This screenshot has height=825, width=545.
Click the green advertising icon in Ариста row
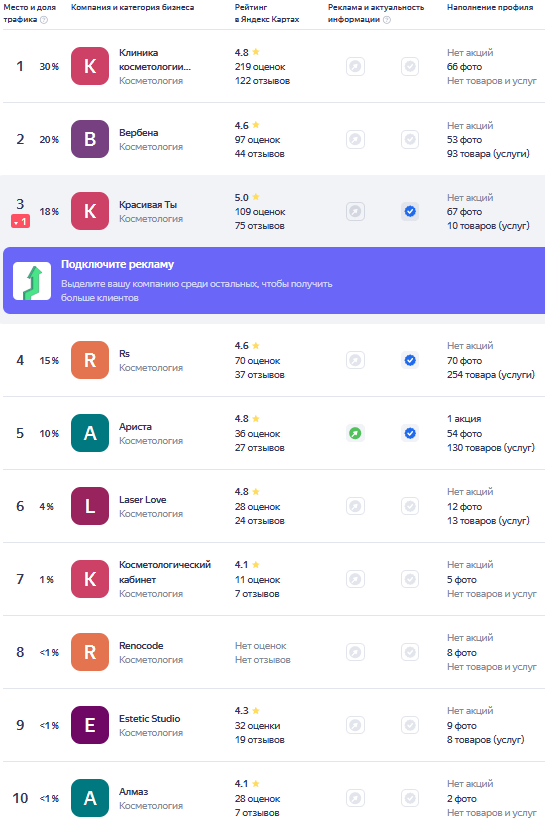(355, 434)
